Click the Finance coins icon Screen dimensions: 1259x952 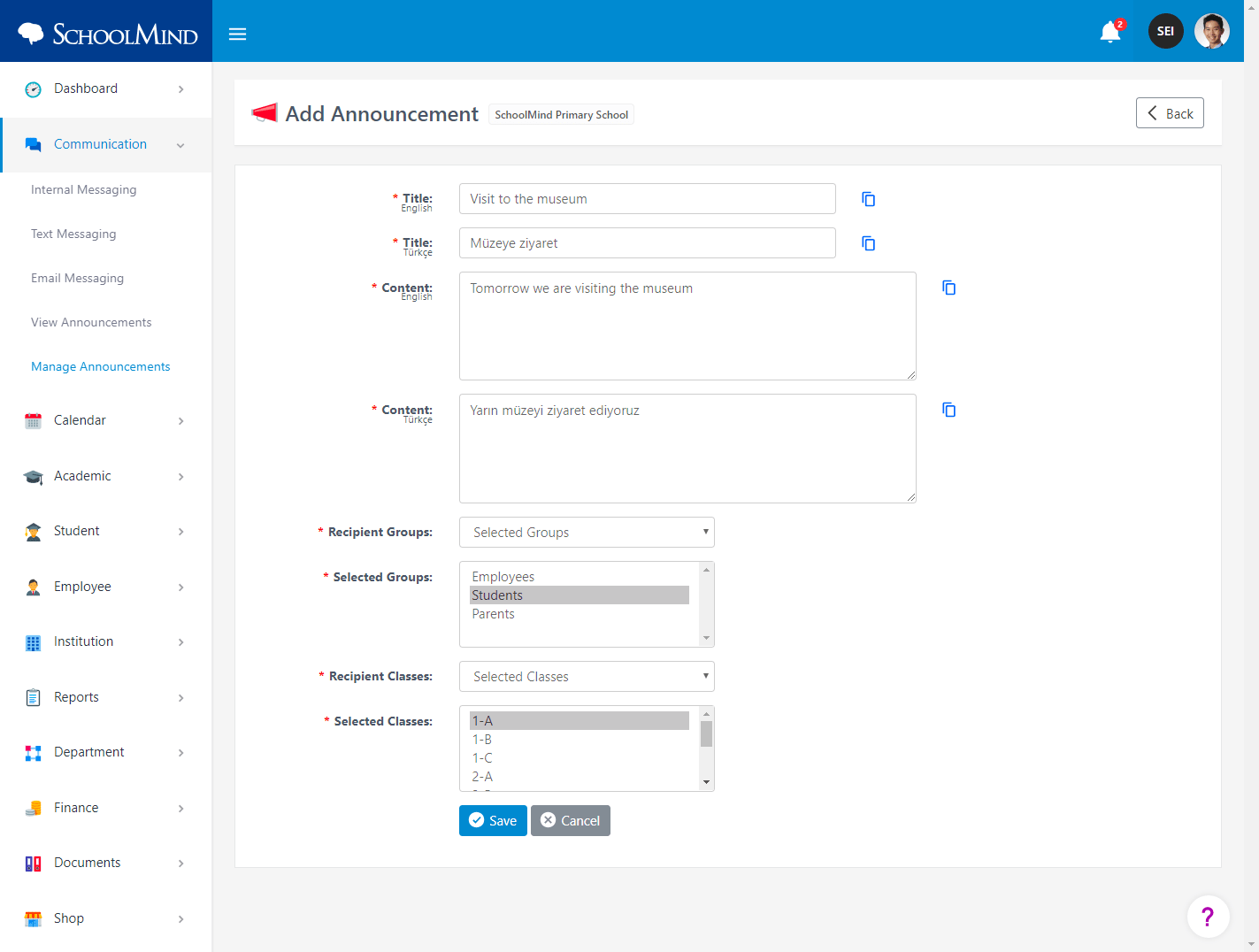(33, 809)
